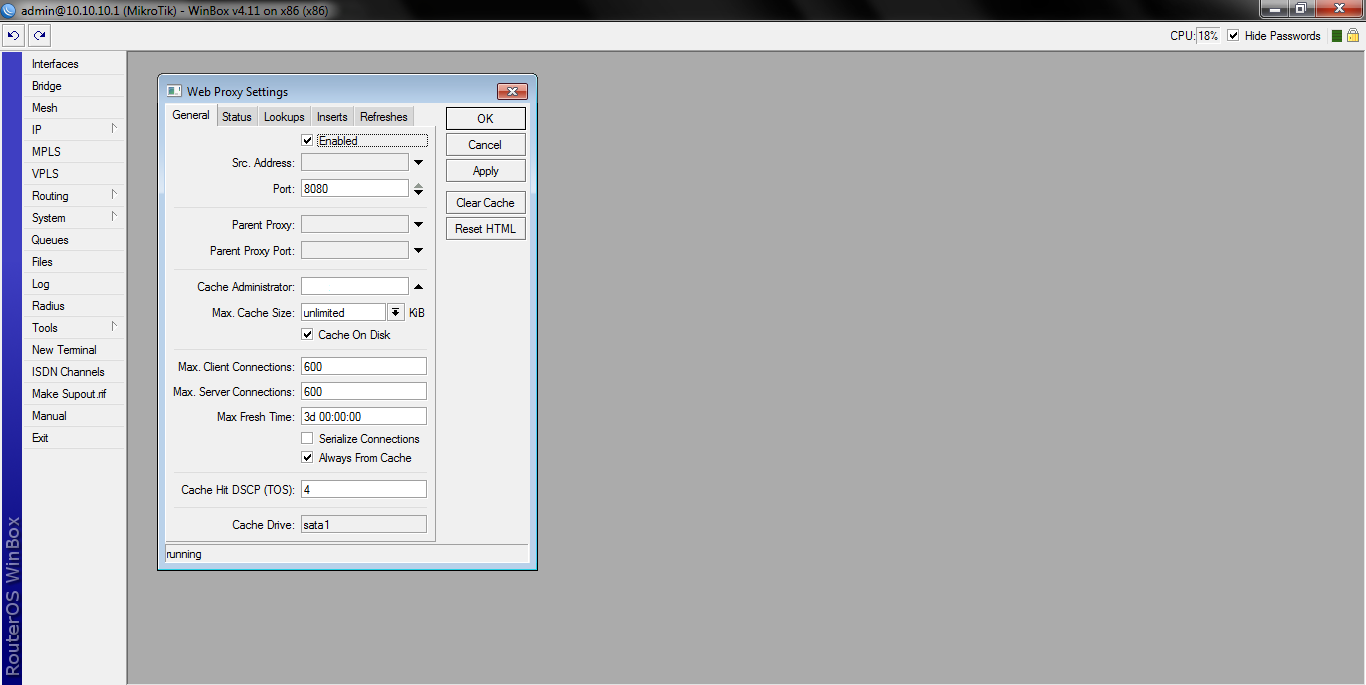Switch to the Refreshes tab
Image resolution: width=1366 pixels, height=685 pixels.
pos(384,117)
